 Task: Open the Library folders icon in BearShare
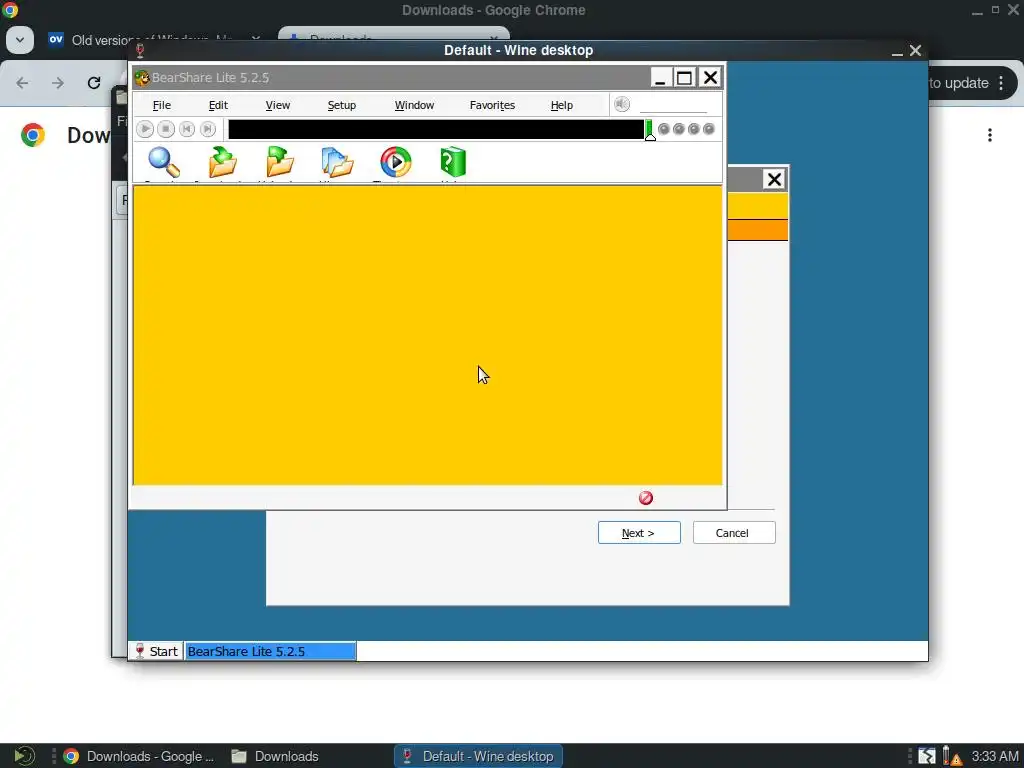pyautogui.click(x=337, y=162)
